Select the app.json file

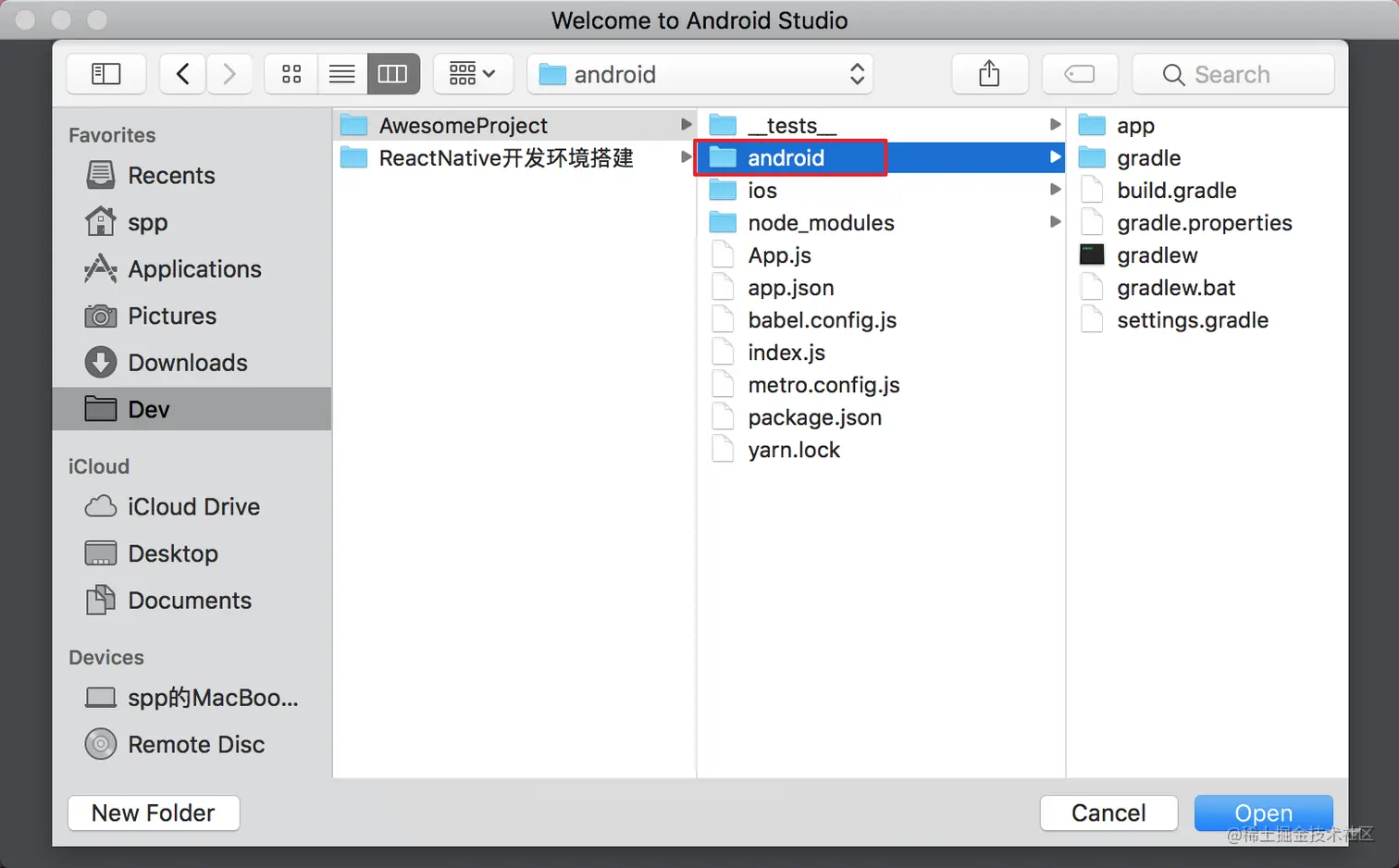tap(881, 287)
